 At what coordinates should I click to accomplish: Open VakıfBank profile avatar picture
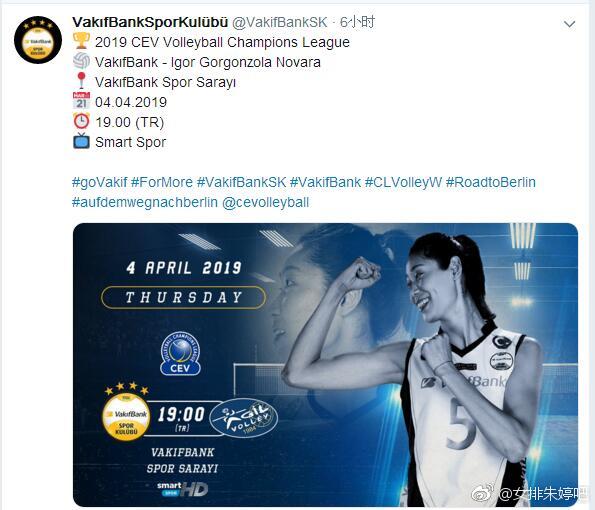click(38, 40)
